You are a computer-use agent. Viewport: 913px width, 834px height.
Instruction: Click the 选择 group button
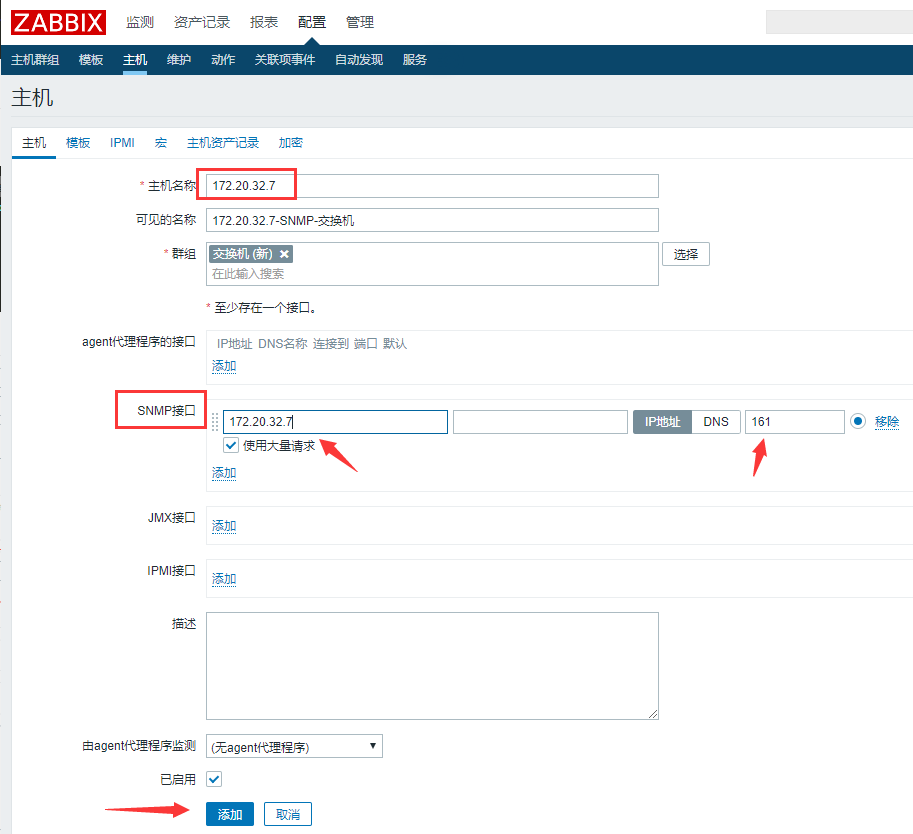tap(686, 254)
